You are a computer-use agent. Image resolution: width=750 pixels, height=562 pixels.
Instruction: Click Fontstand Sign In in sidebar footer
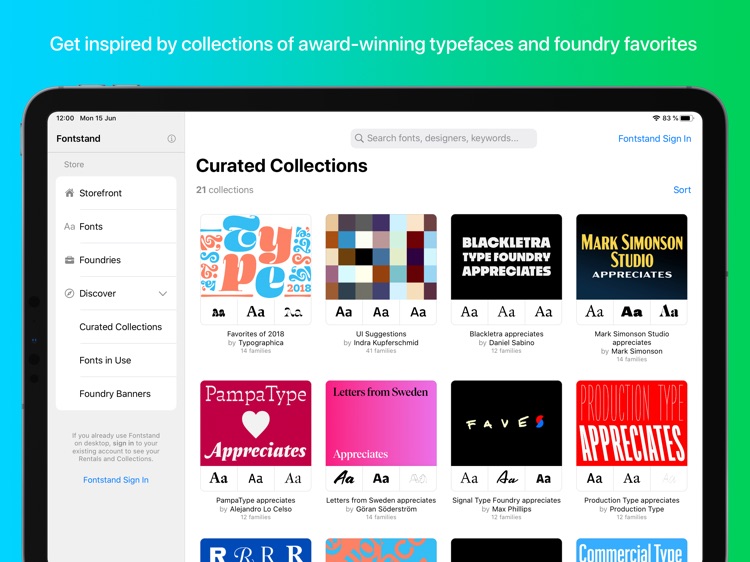point(116,480)
